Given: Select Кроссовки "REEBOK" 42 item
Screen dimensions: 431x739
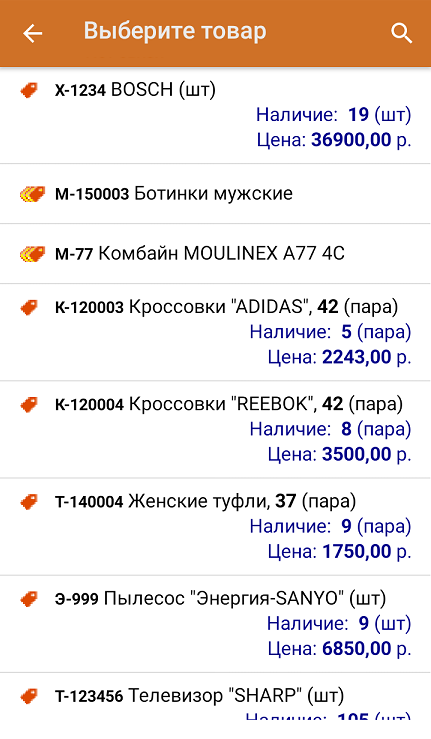Looking at the screenshot, I should click(216, 429).
